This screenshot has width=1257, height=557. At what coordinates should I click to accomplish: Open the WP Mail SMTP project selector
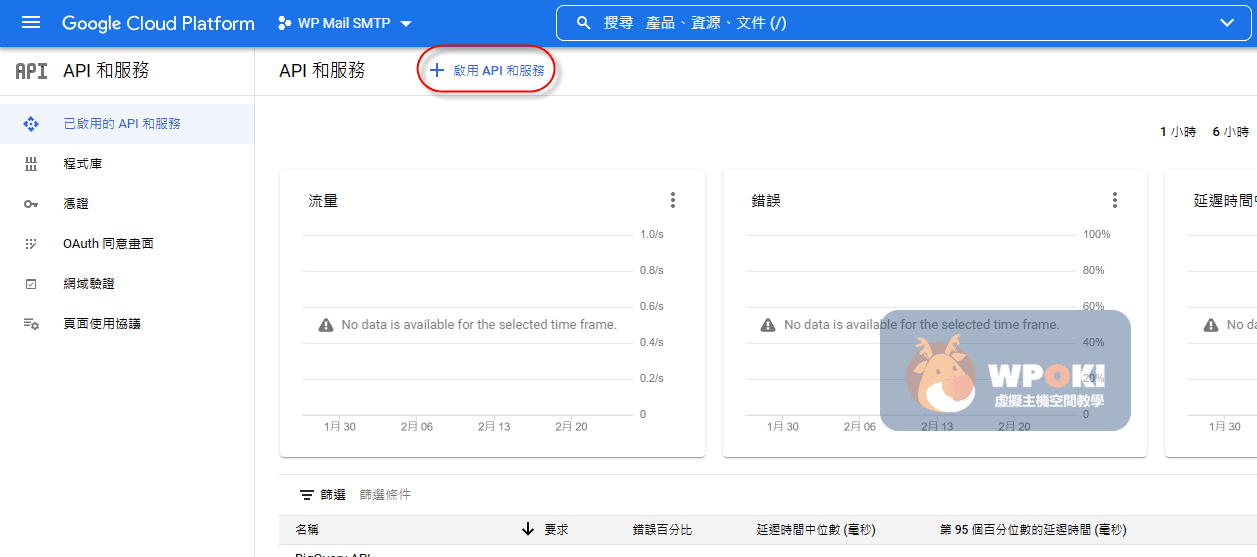point(345,23)
